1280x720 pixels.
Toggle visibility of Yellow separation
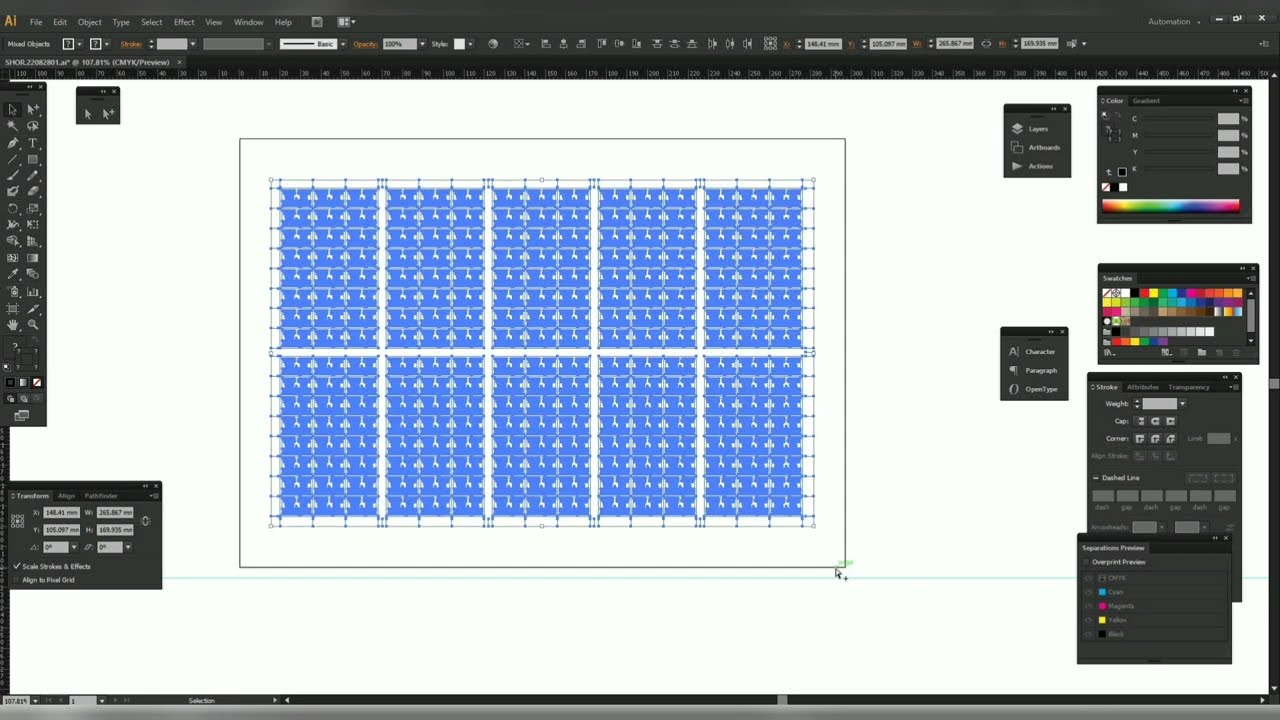[x=1089, y=620]
